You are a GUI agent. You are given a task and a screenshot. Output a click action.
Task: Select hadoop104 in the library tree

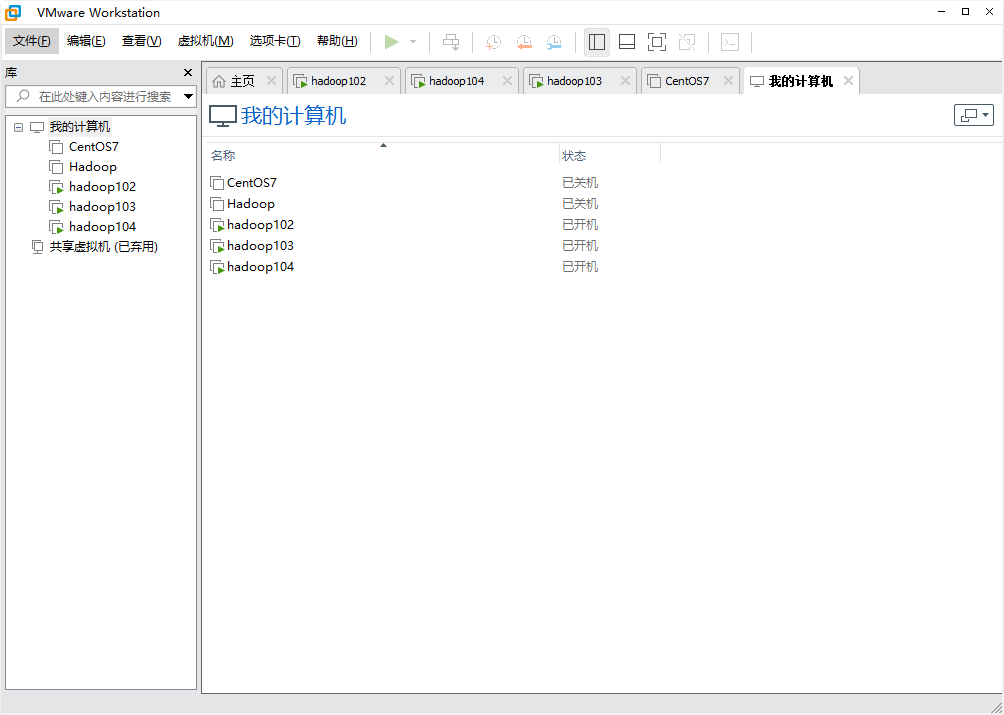pos(102,227)
